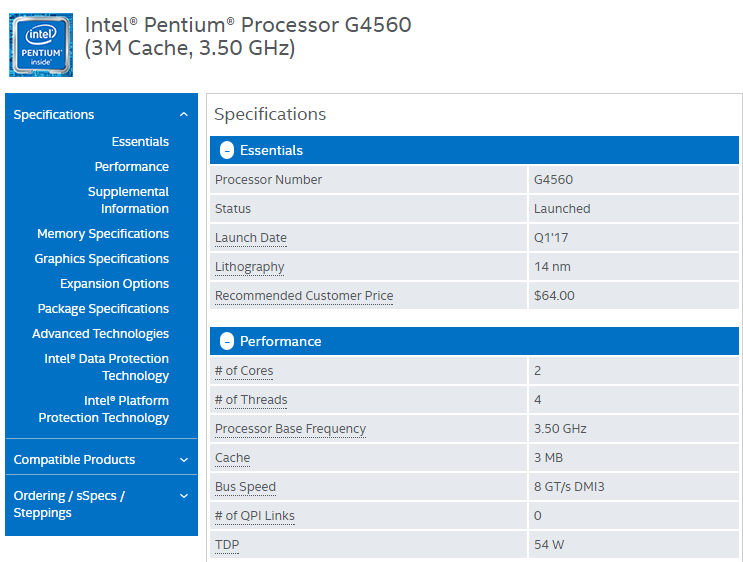Select the 3.50 GHz frequency value

tap(560, 429)
